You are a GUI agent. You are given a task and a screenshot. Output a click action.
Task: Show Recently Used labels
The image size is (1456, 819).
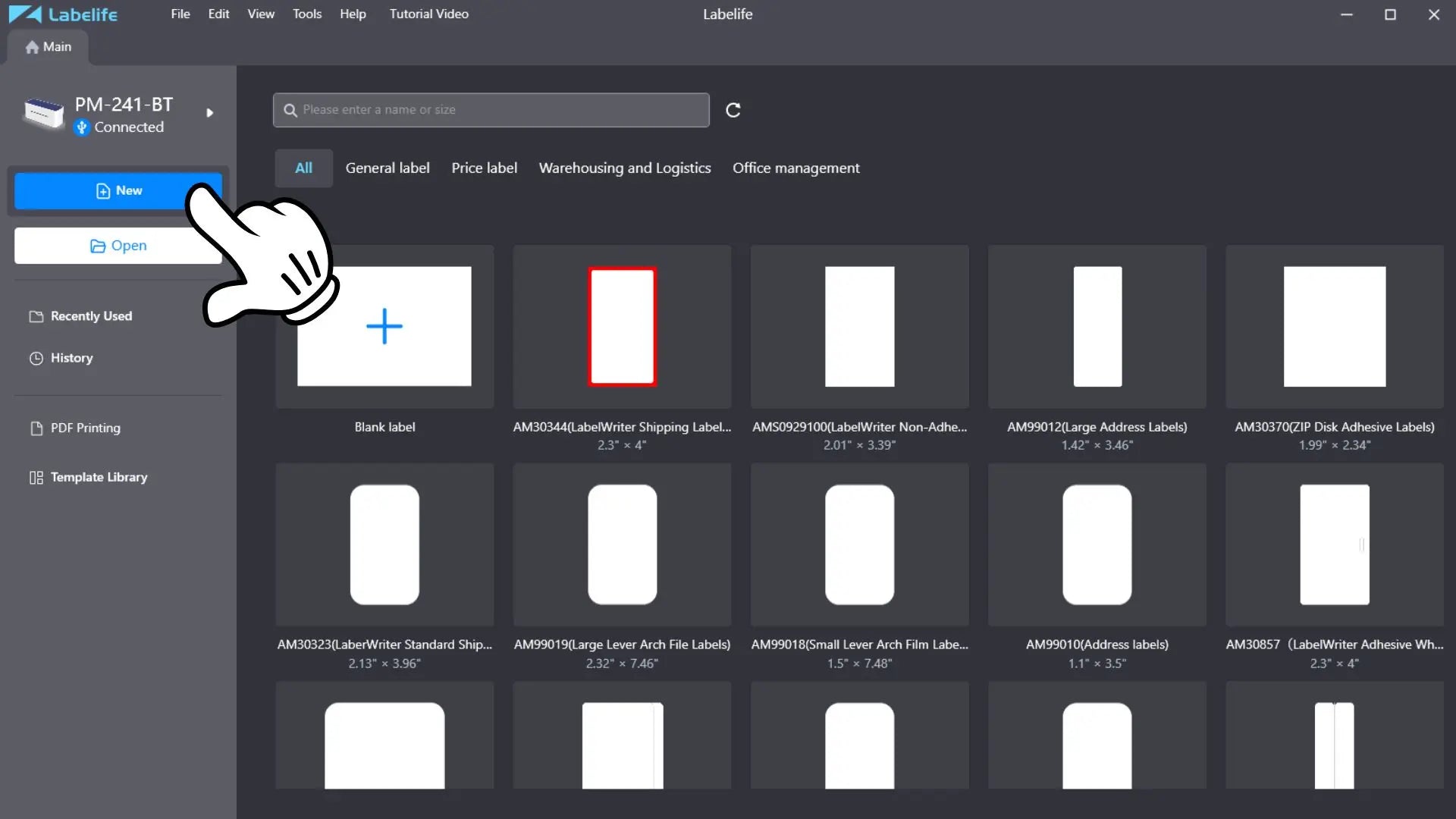click(x=91, y=316)
